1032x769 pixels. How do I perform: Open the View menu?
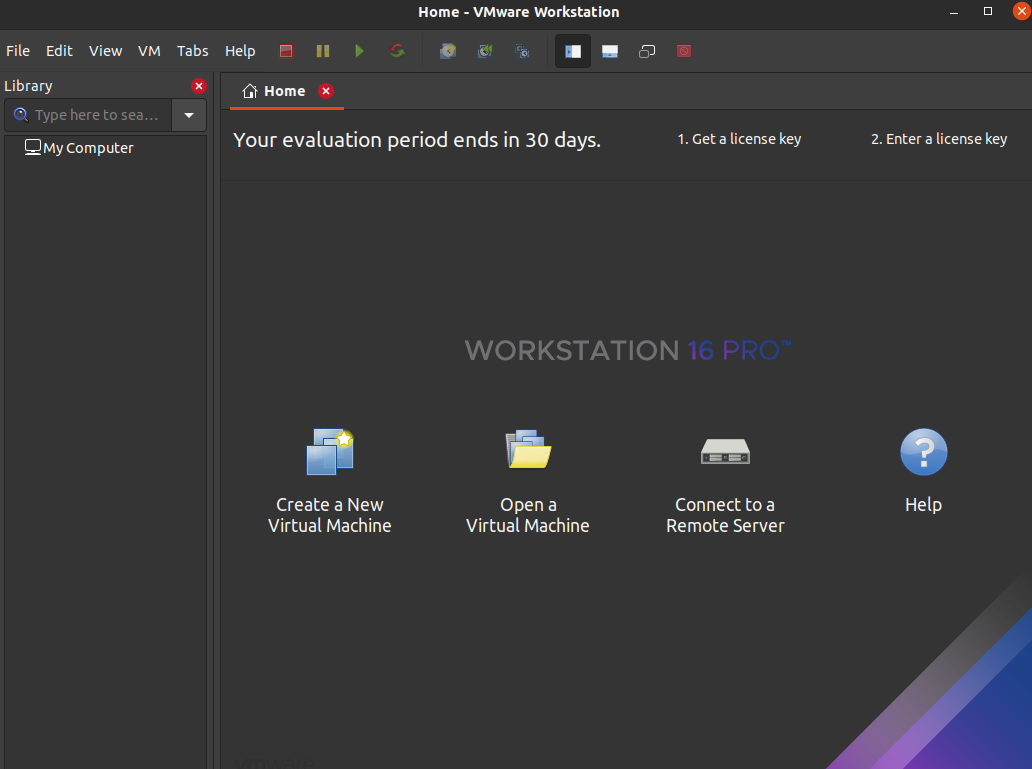105,51
